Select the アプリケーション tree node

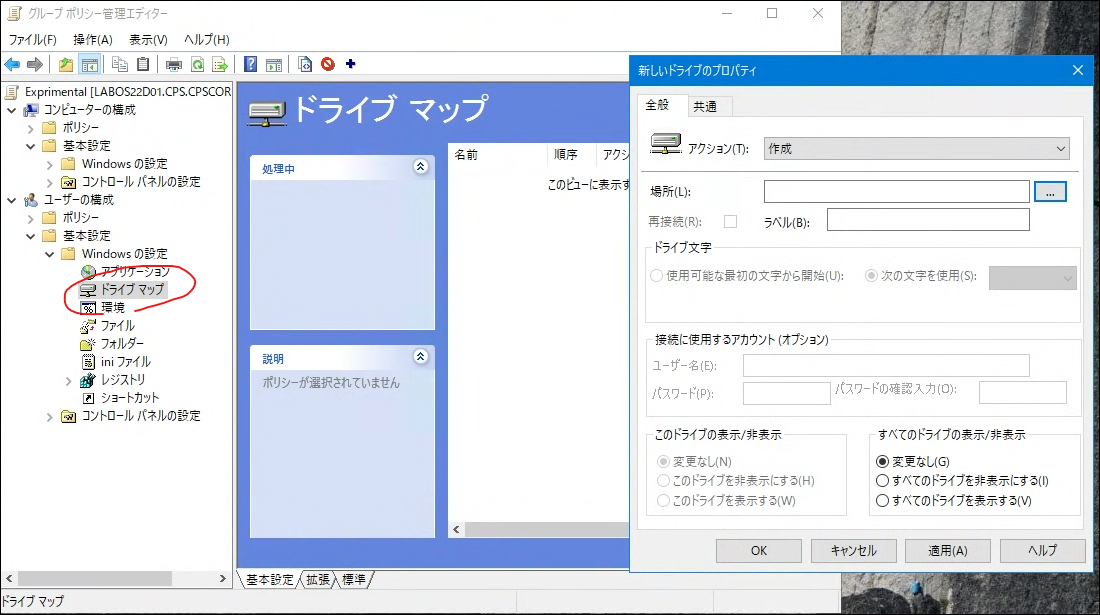click(x=135, y=271)
